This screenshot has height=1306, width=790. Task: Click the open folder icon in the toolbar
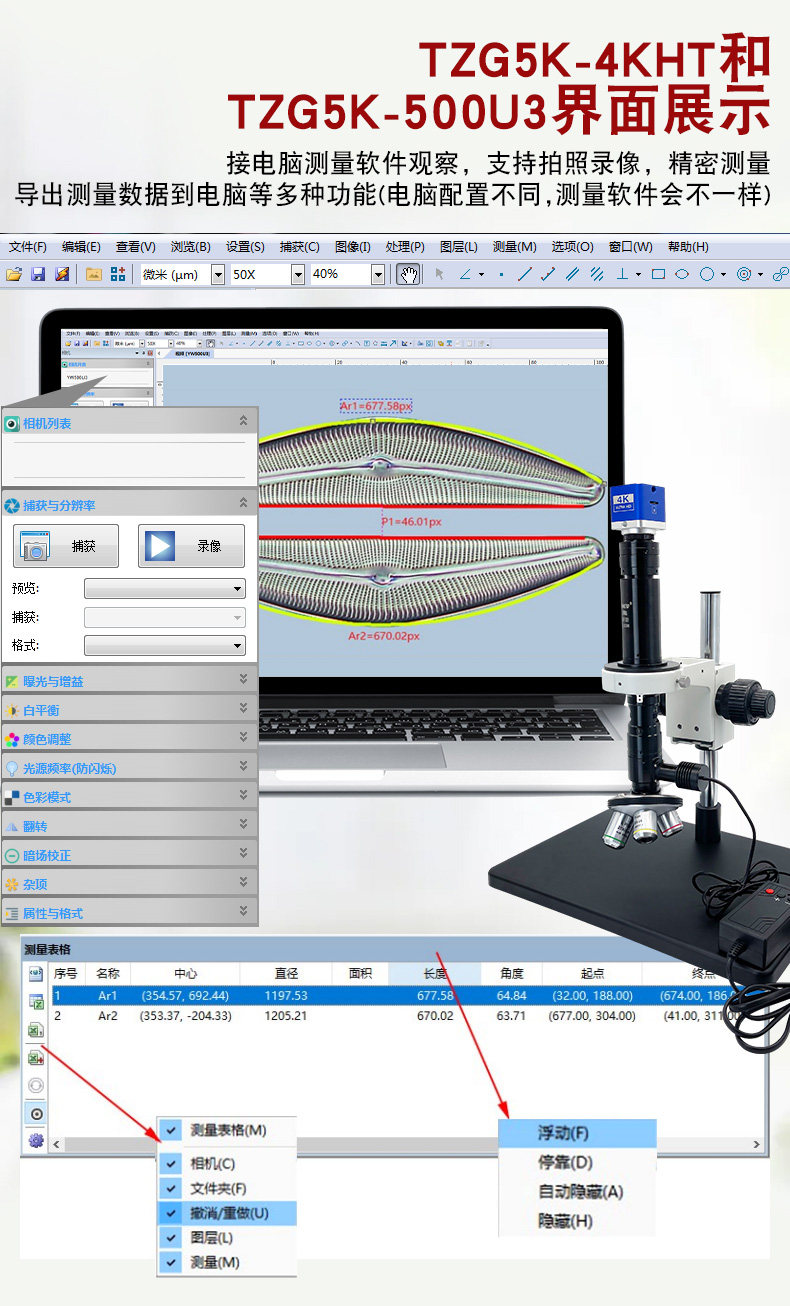(x=14, y=274)
